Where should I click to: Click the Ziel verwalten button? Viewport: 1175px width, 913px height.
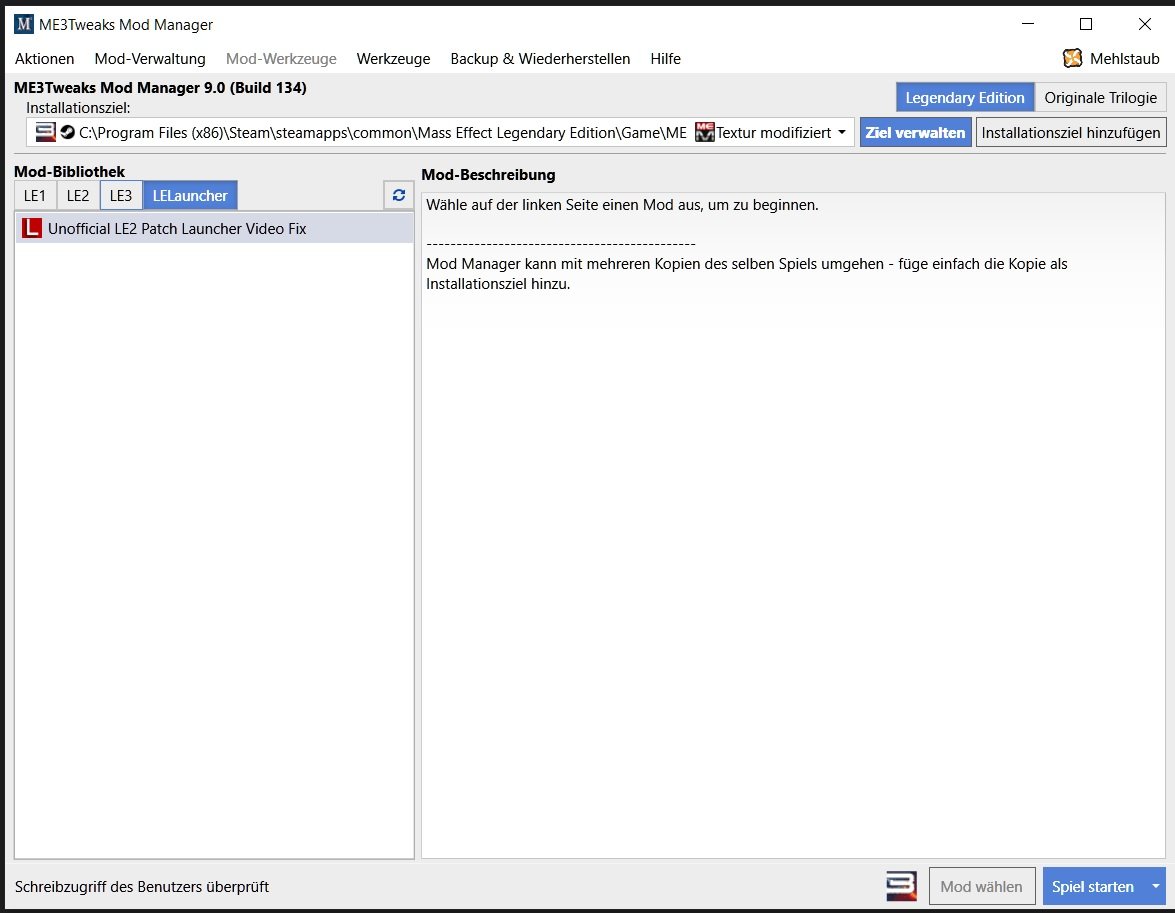pyautogui.click(x=916, y=133)
